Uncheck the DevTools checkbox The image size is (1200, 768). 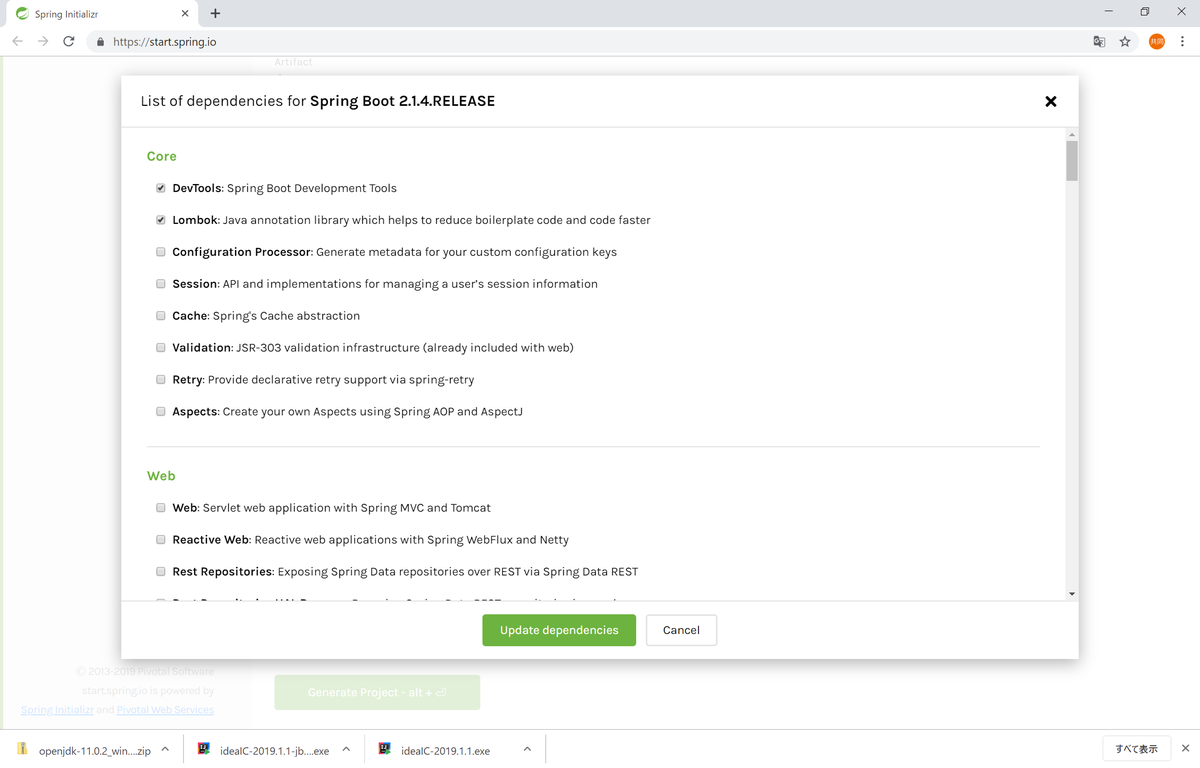pyautogui.click(x=161, y=188)
